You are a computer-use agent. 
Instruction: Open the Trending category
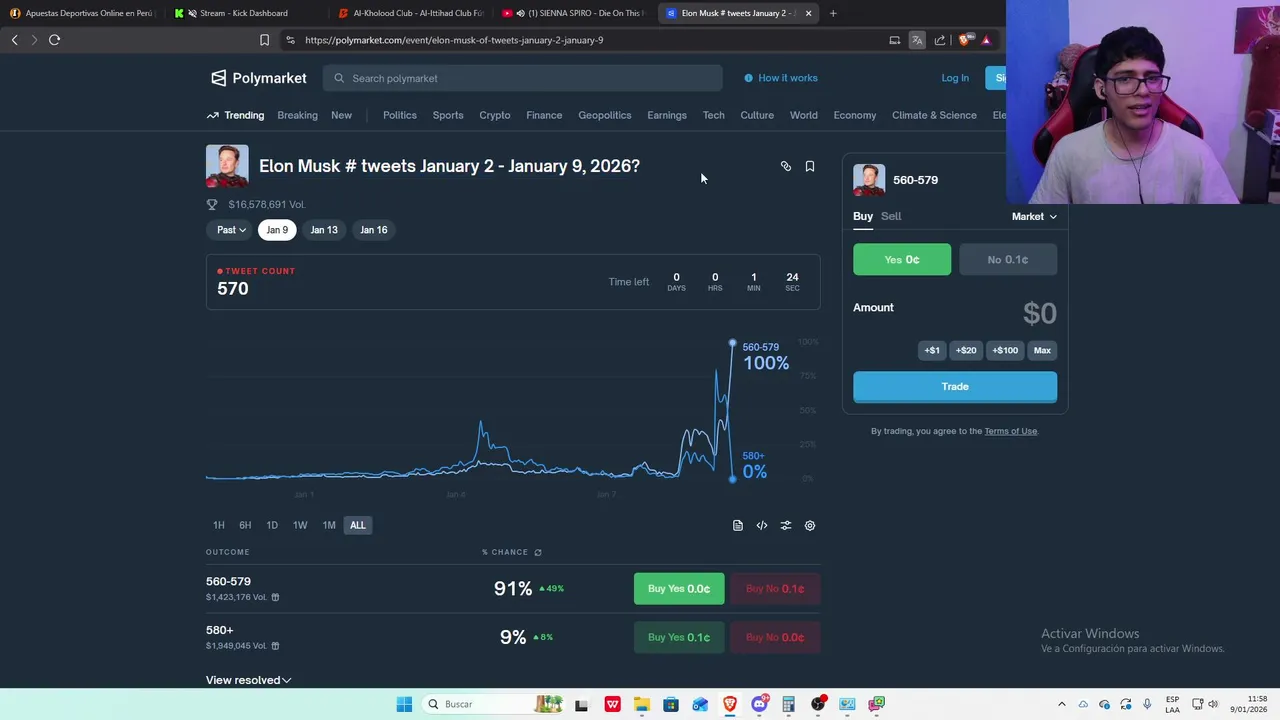click(x=235, y=115)
